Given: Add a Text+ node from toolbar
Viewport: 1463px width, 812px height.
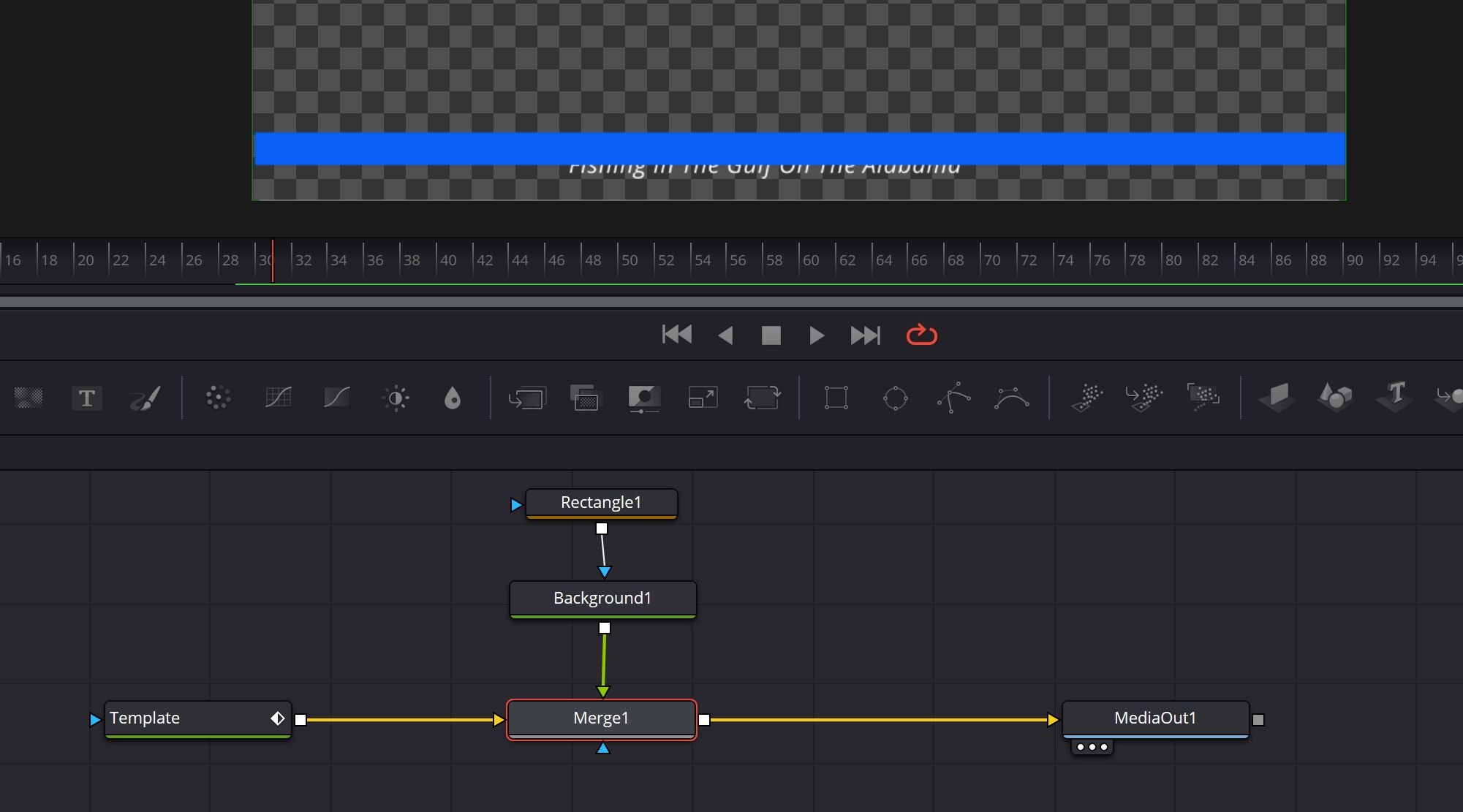Looking at the screenshot, I should (86, 398).
